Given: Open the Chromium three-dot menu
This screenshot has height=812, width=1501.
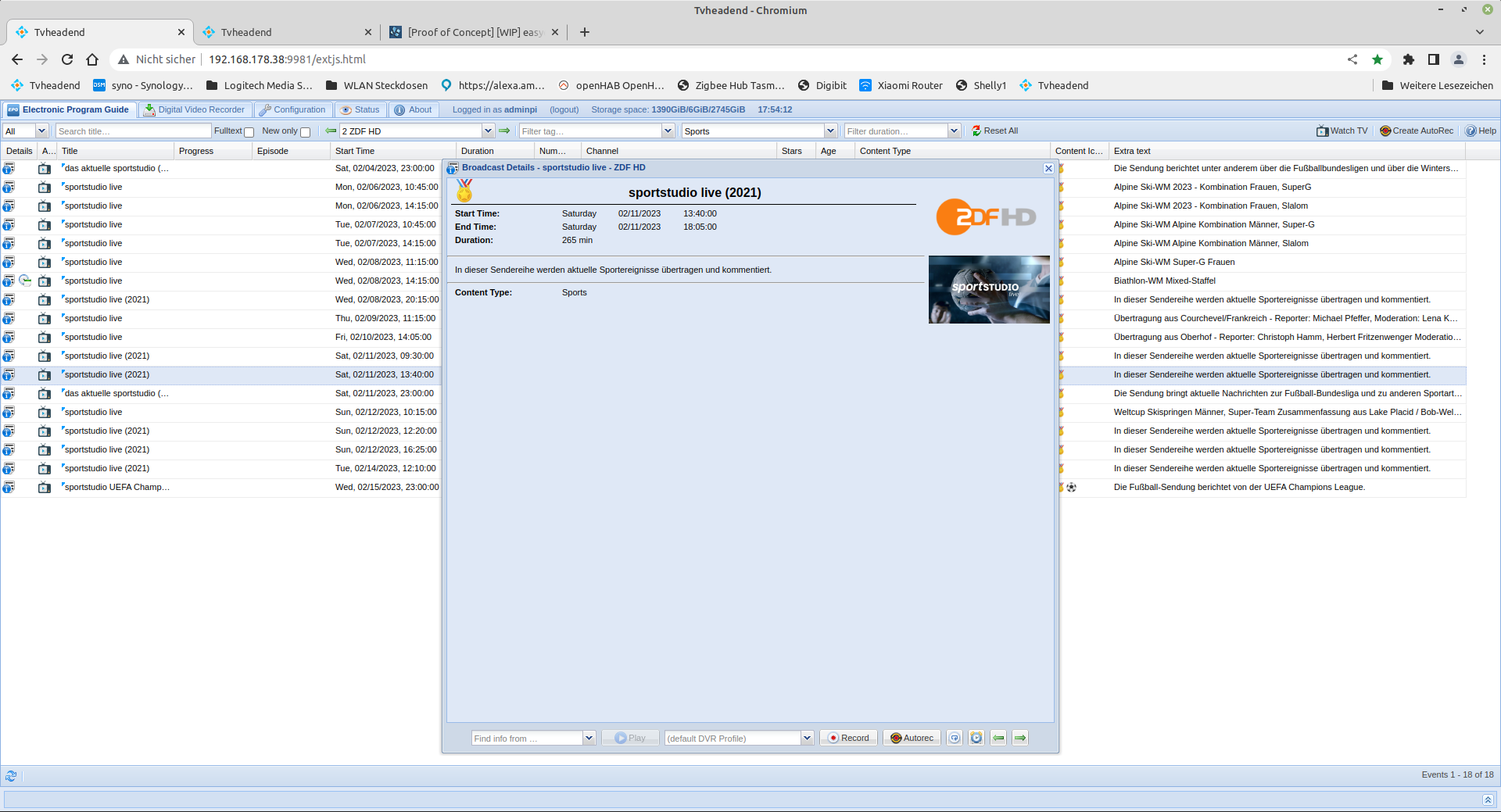Looking at the screenshot, I should point(1484,59).
